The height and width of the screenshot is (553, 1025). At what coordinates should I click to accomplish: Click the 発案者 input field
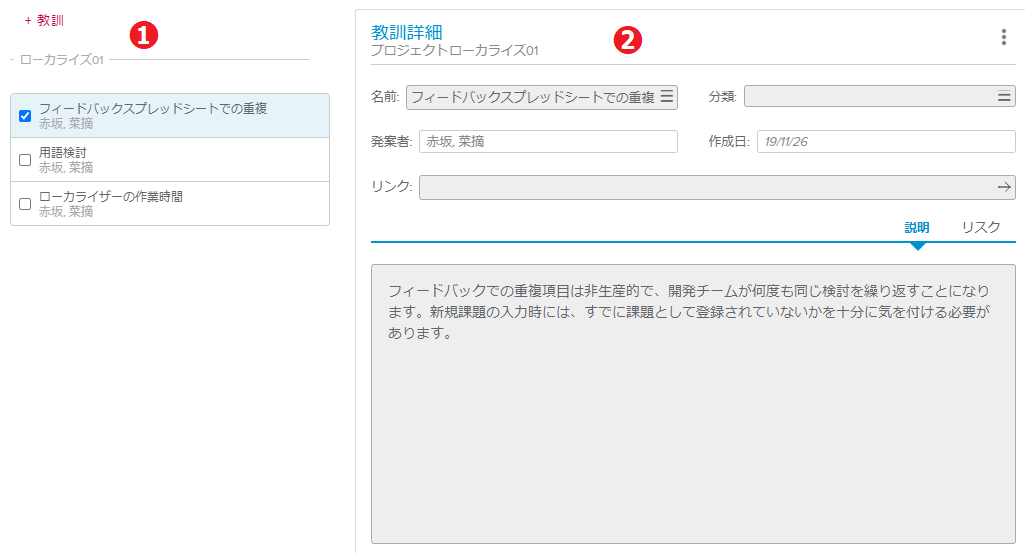(548, 142)
